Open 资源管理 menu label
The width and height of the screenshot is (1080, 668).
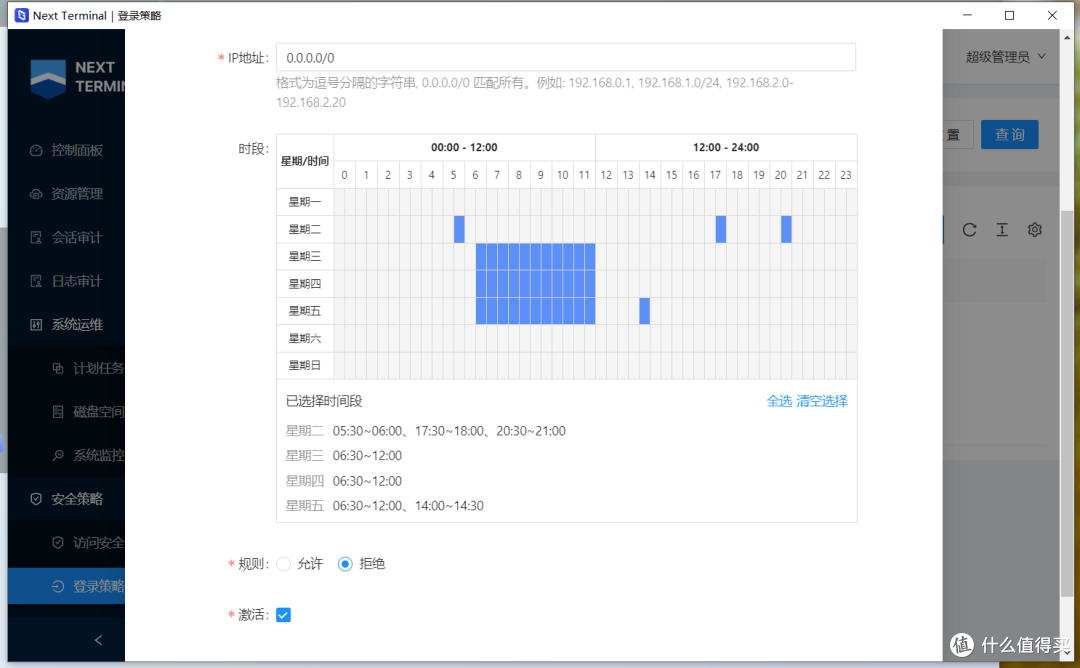click(x=77, y=194)
